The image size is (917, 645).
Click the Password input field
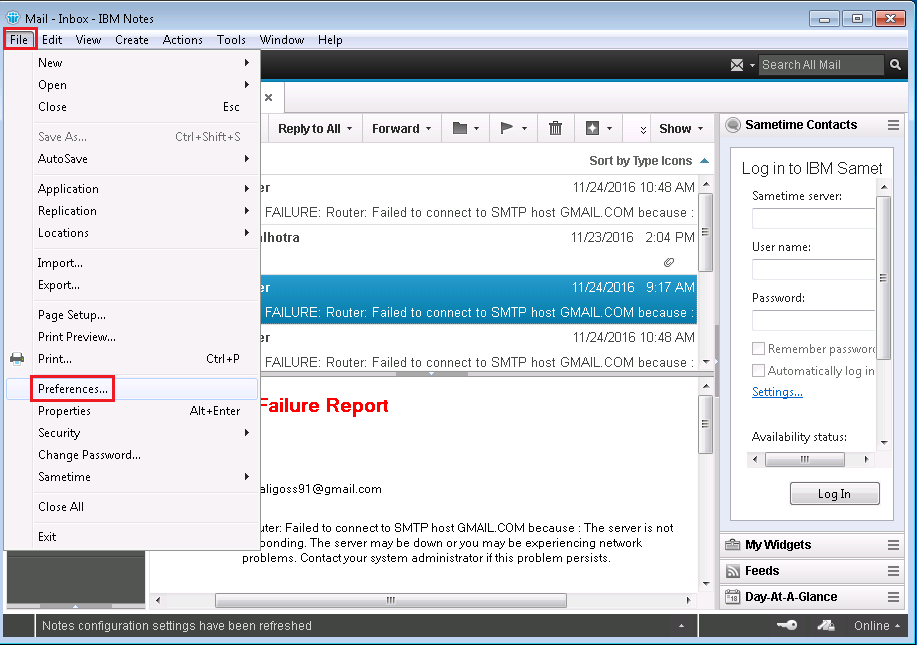point(813,320)
